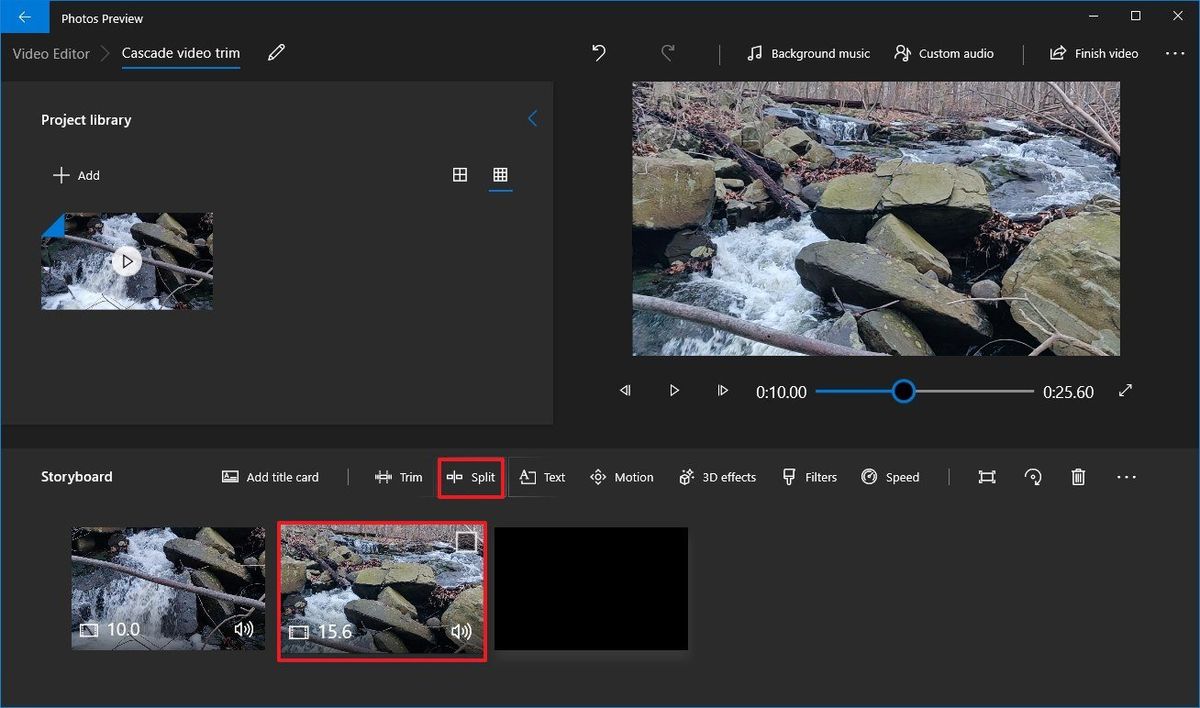Add Background music to the project

click(807, 53)
